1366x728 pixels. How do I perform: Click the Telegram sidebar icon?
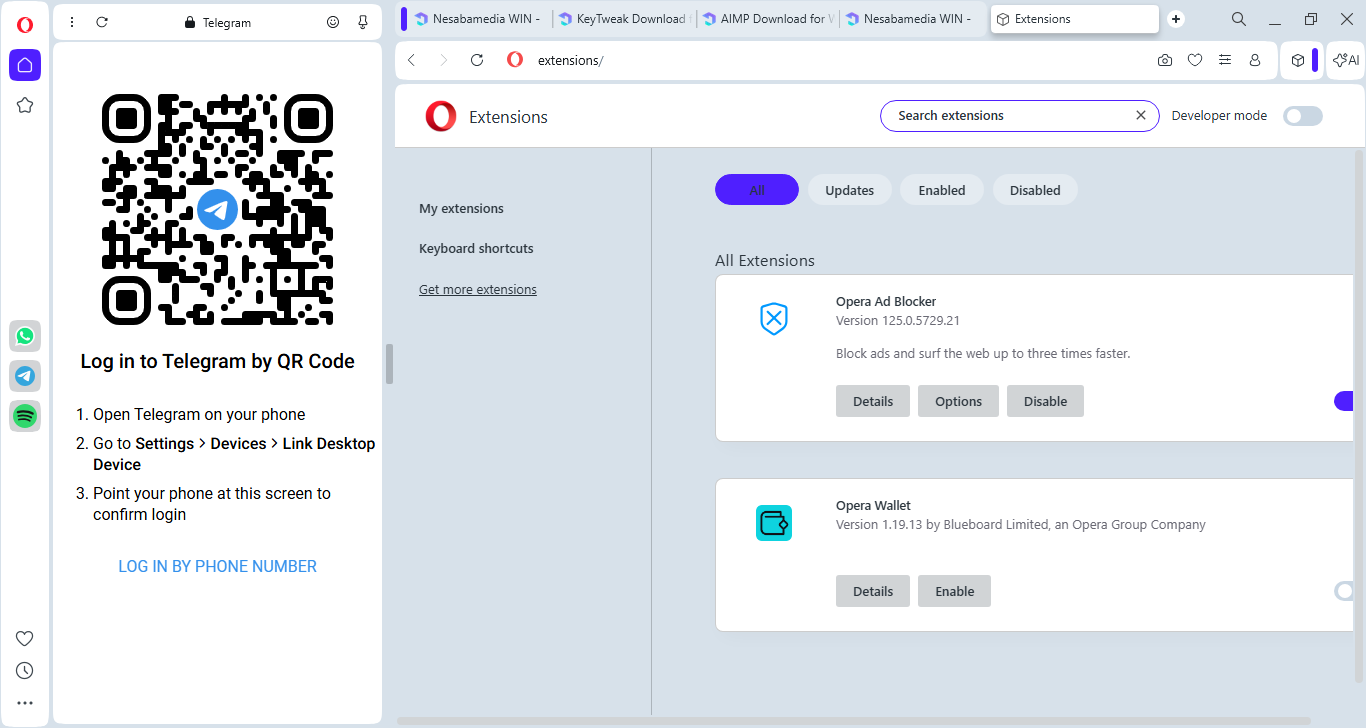point(25,376)
